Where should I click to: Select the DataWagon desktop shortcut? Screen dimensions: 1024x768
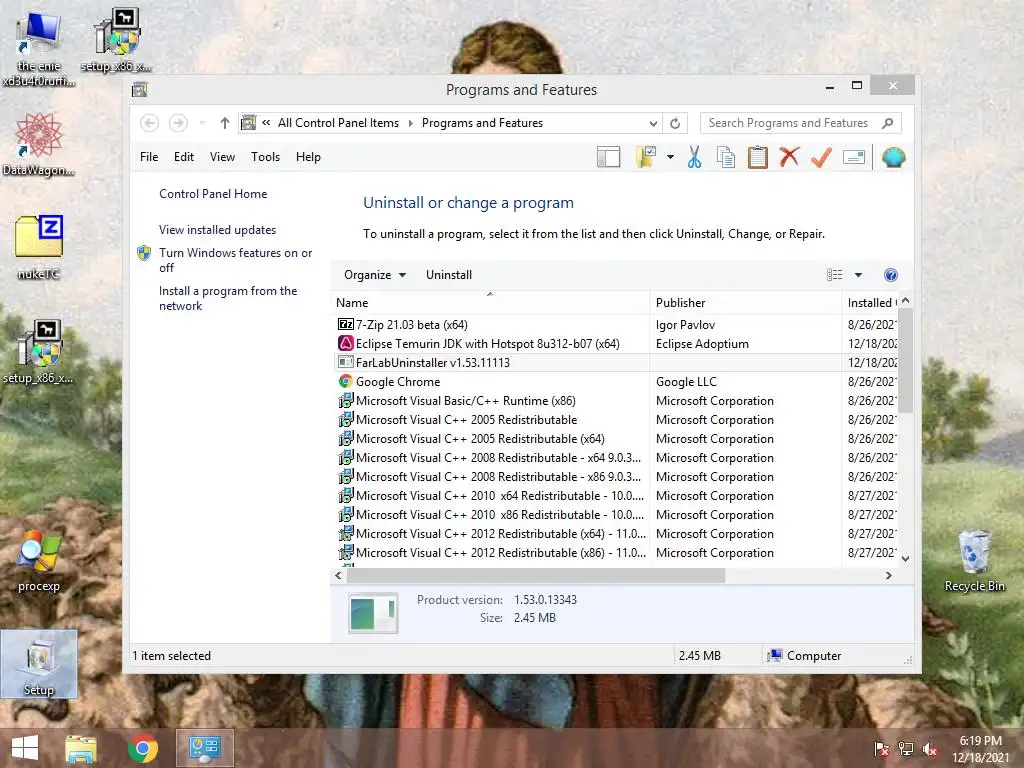pyautogui.click(x=39, y=144)
